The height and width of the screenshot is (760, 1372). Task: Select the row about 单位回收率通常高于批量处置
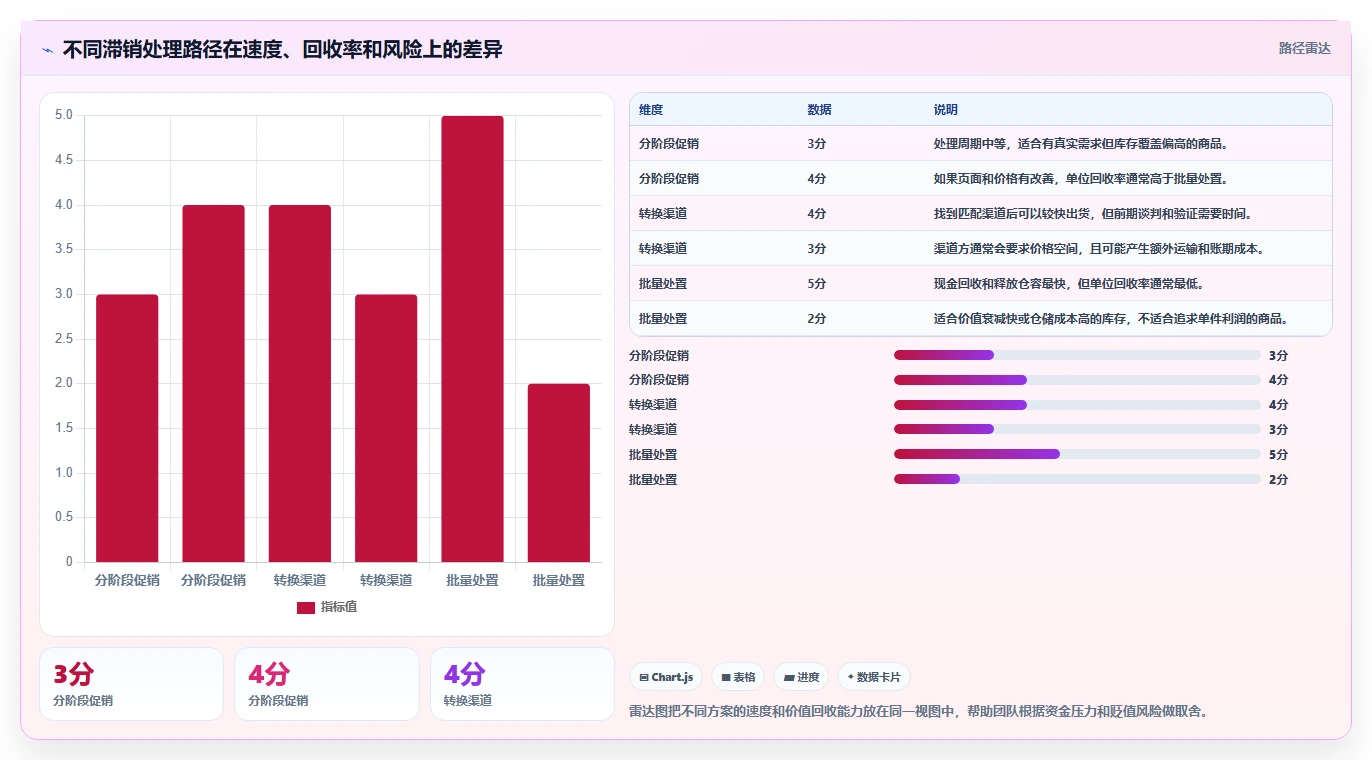(x=981, y=179)
